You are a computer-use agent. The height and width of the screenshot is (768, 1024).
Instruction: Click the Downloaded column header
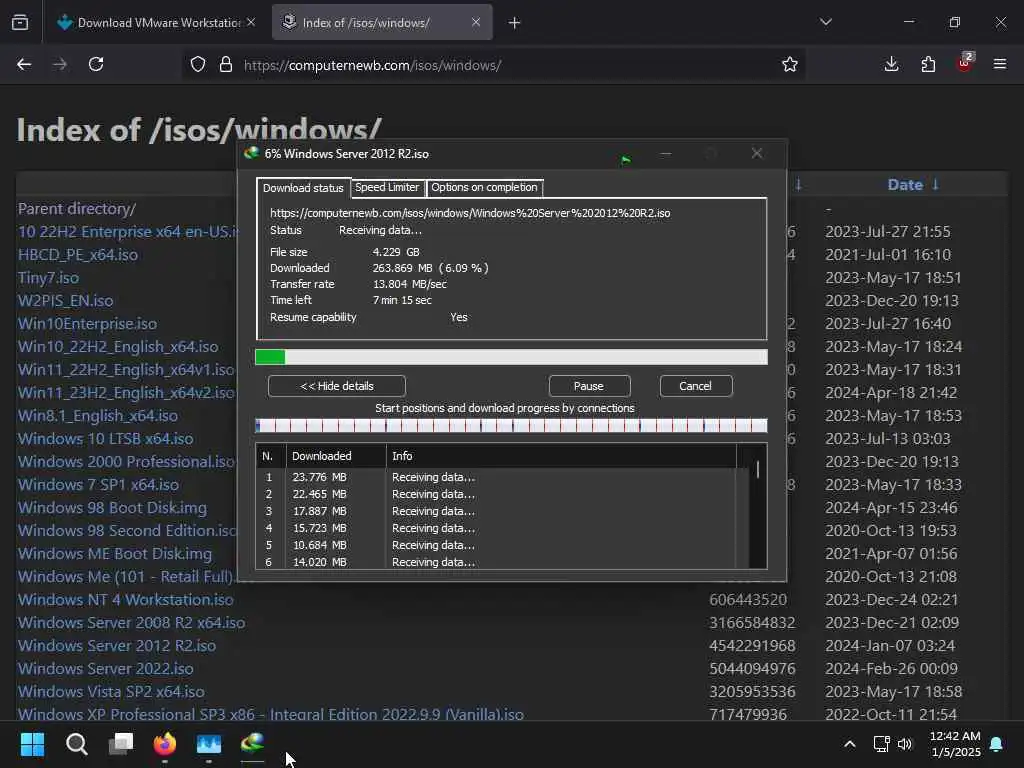[336, 456]
